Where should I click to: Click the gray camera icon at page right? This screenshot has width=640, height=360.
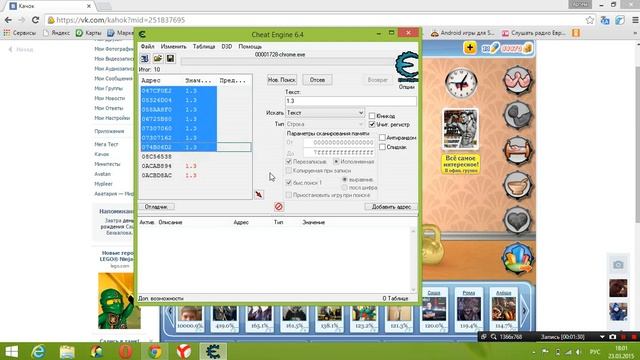click(618, 265)
